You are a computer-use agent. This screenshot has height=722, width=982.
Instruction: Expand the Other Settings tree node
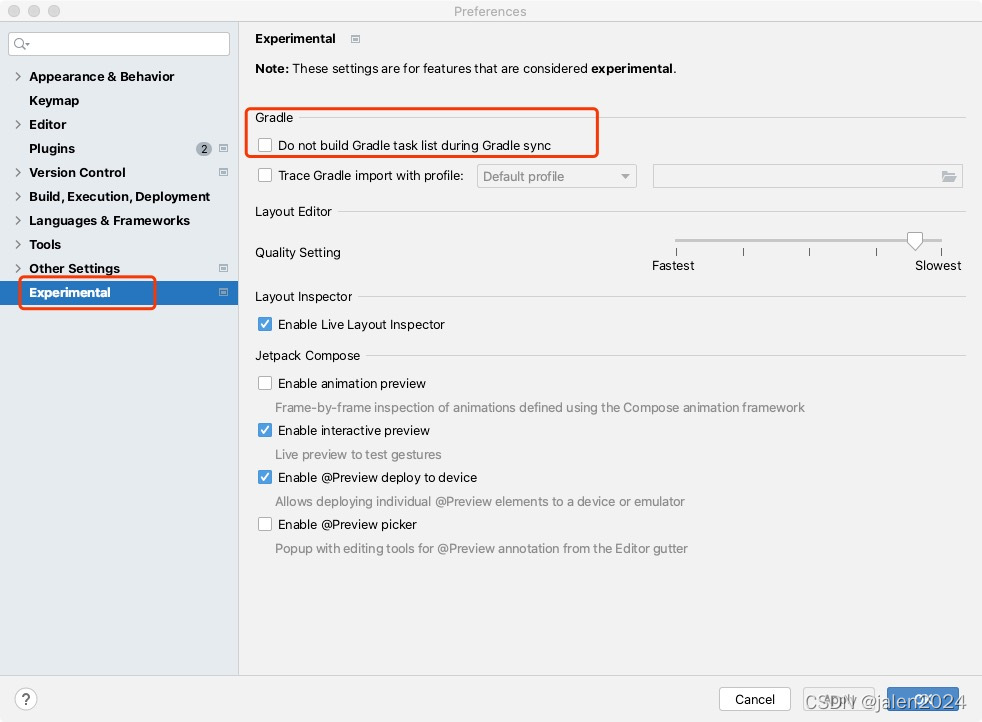[x=18, y=268]
